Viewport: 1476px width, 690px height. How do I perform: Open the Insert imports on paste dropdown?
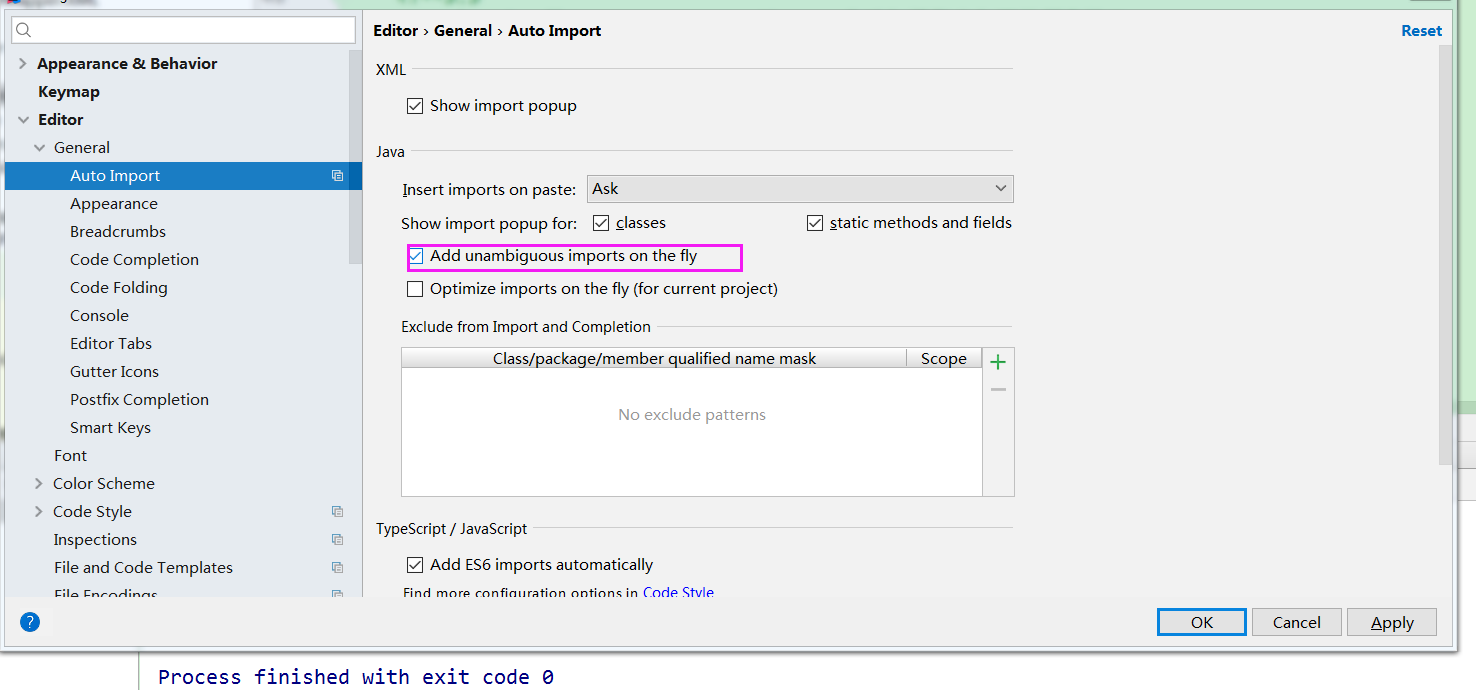tap(800, 189)
